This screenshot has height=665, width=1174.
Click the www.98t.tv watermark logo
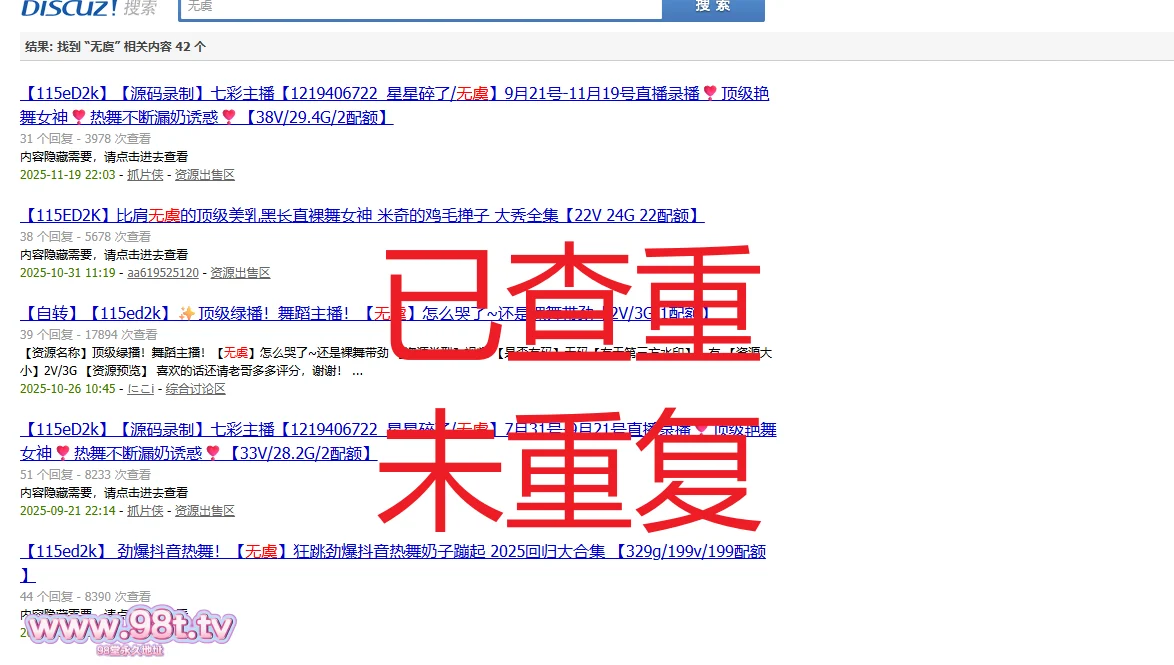[x=130, y=628]
